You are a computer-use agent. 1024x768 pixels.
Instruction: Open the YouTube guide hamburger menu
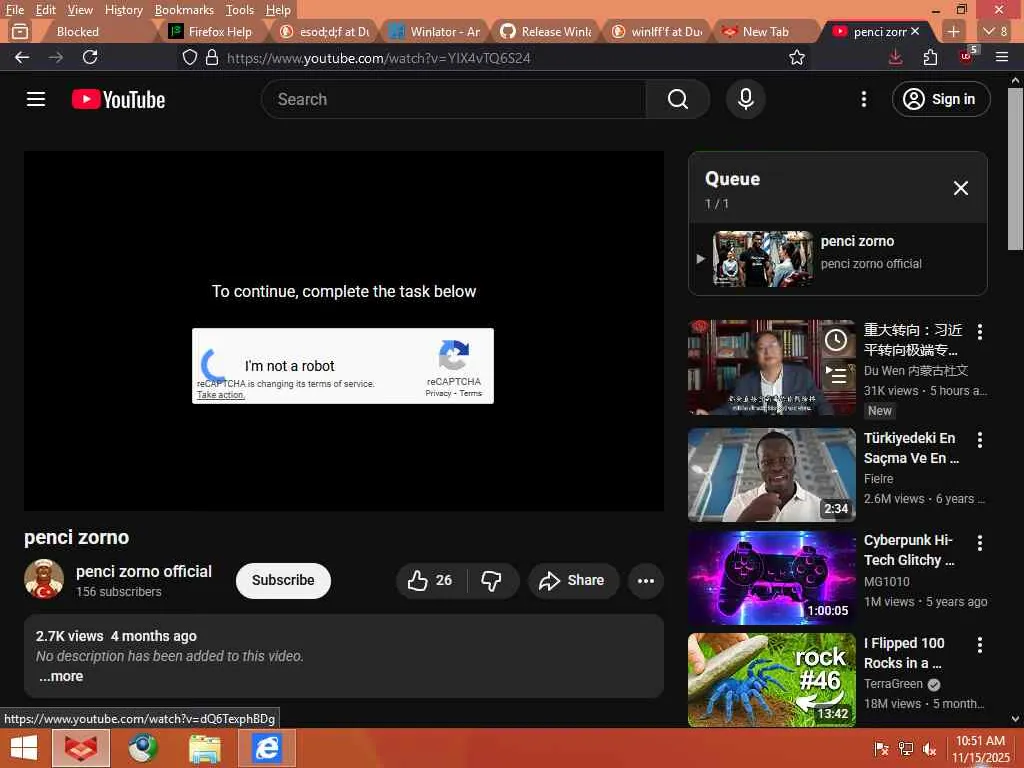coord(36,99)
